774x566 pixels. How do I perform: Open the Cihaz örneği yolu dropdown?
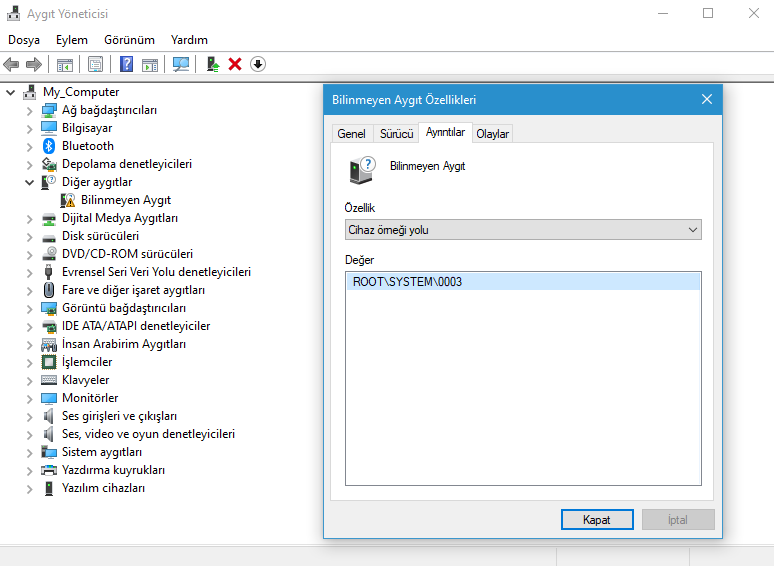[x=523, y=230]
